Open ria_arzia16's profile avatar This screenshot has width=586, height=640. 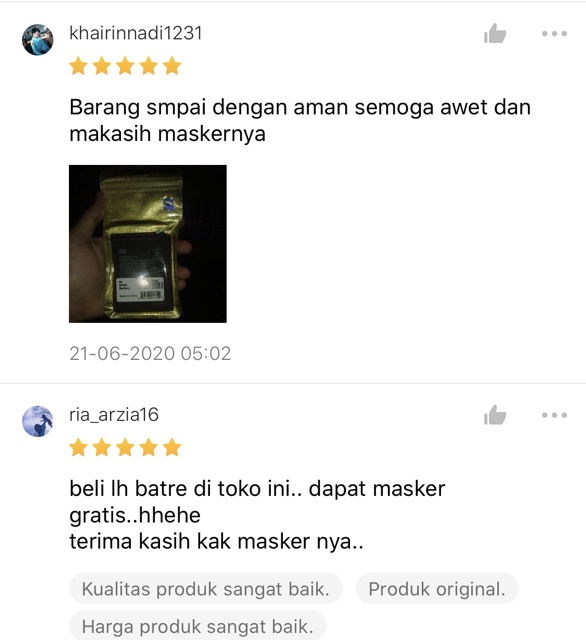(38, 421)
